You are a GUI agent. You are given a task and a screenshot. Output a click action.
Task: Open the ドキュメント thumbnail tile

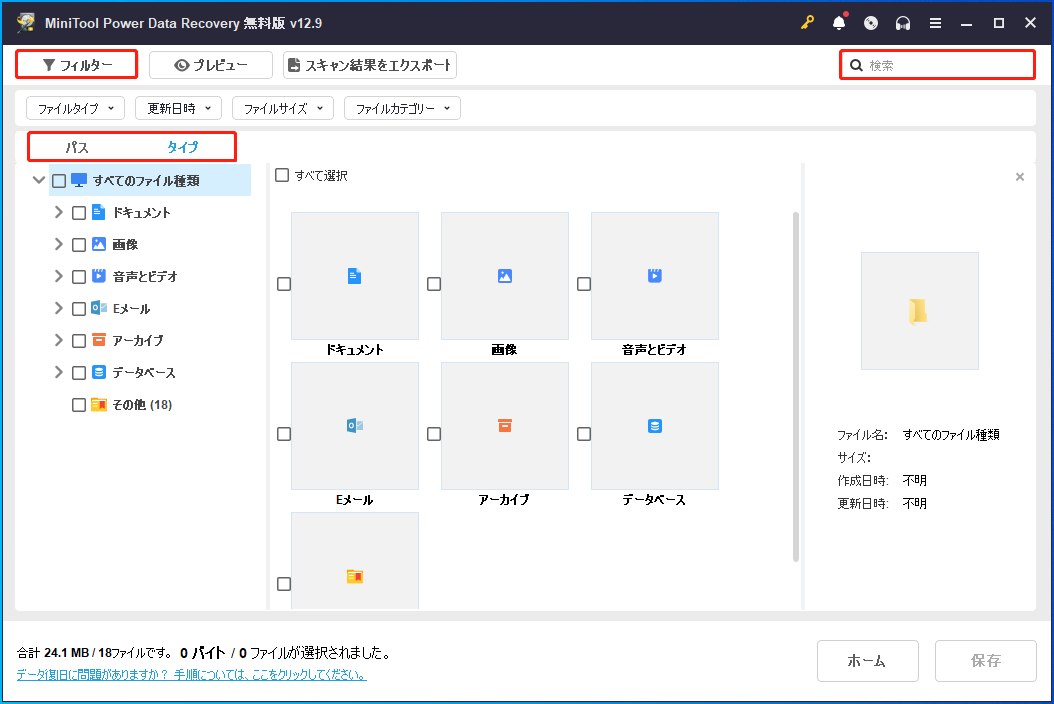coord(355,276)
